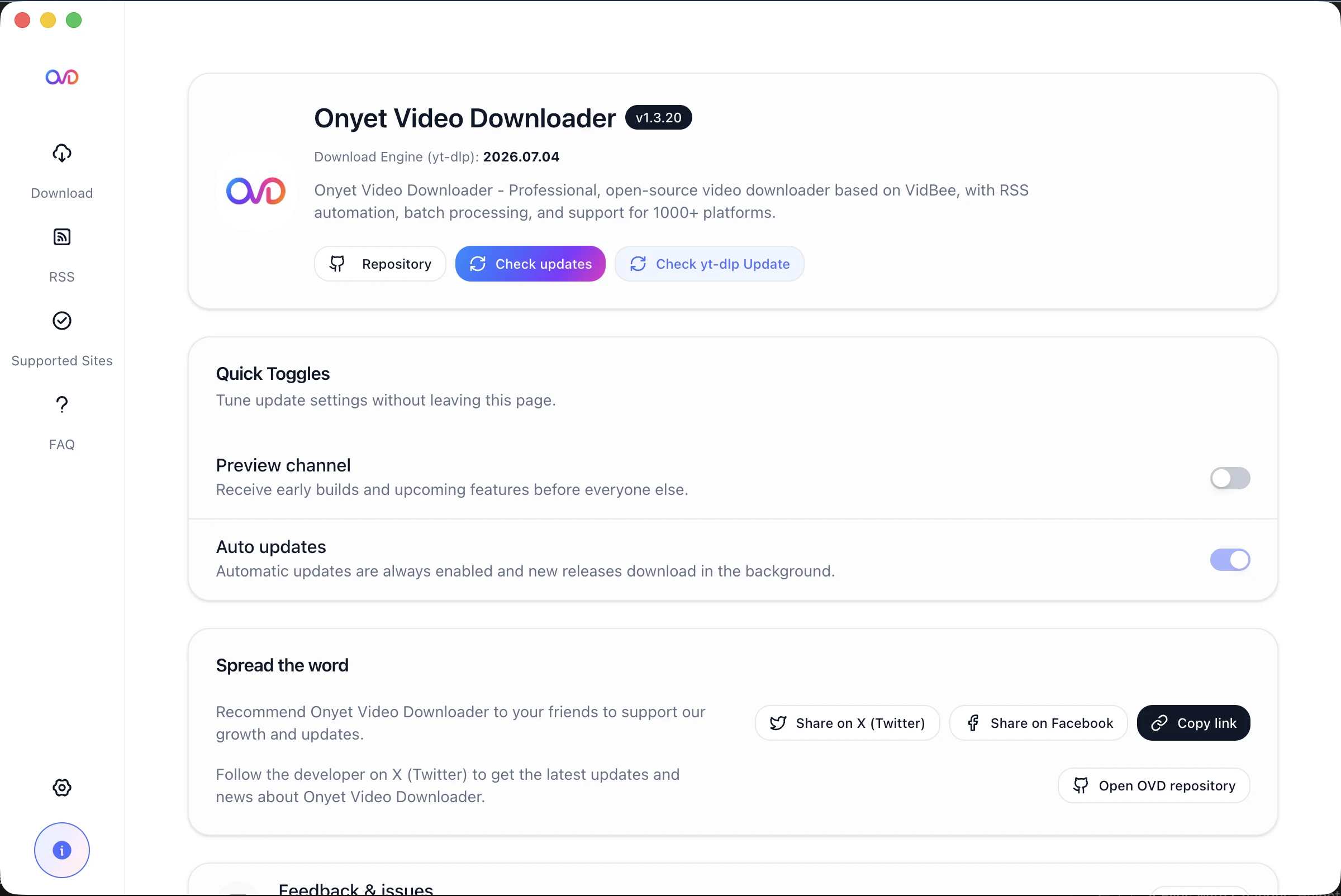Share on X (Twitter)

point(847,723)
